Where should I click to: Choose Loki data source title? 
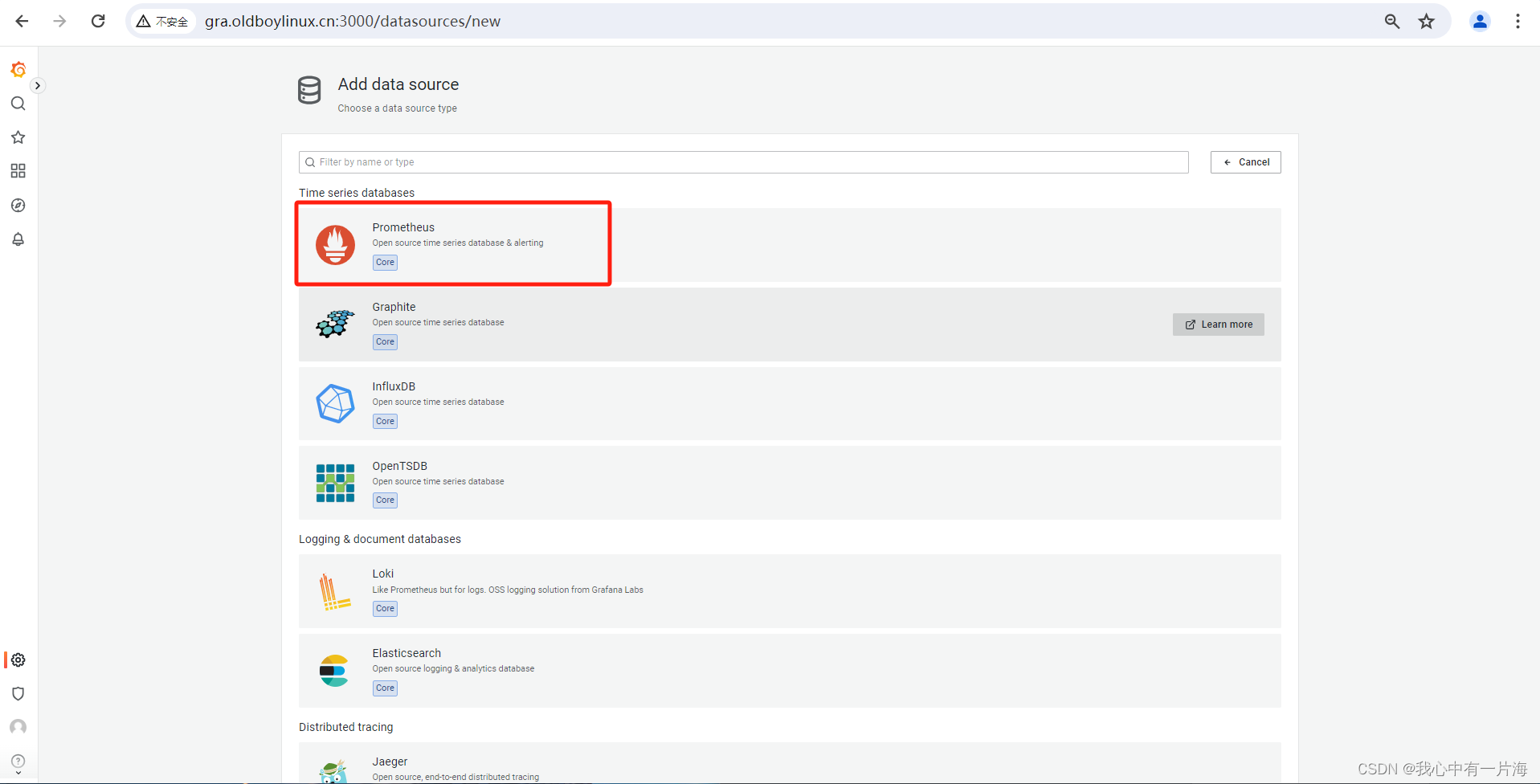click(382, 574)
